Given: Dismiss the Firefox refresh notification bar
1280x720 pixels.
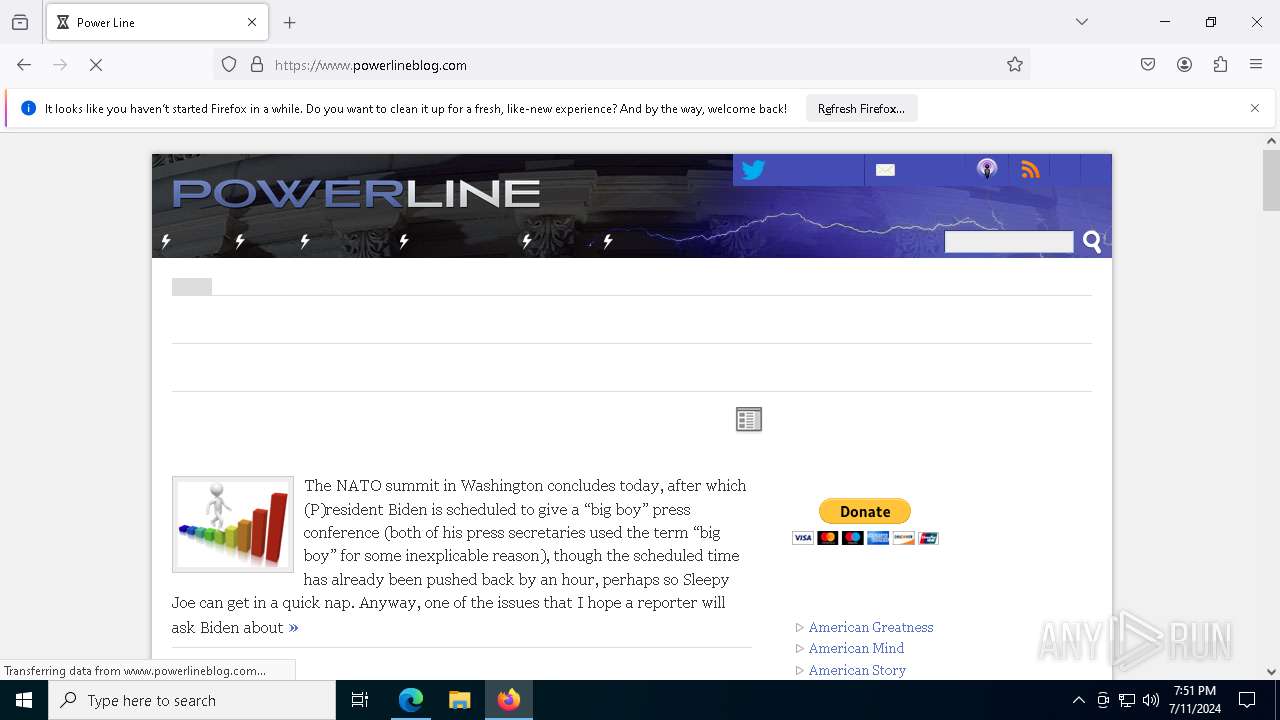Looking at the screenshot, I should 1255,108.
